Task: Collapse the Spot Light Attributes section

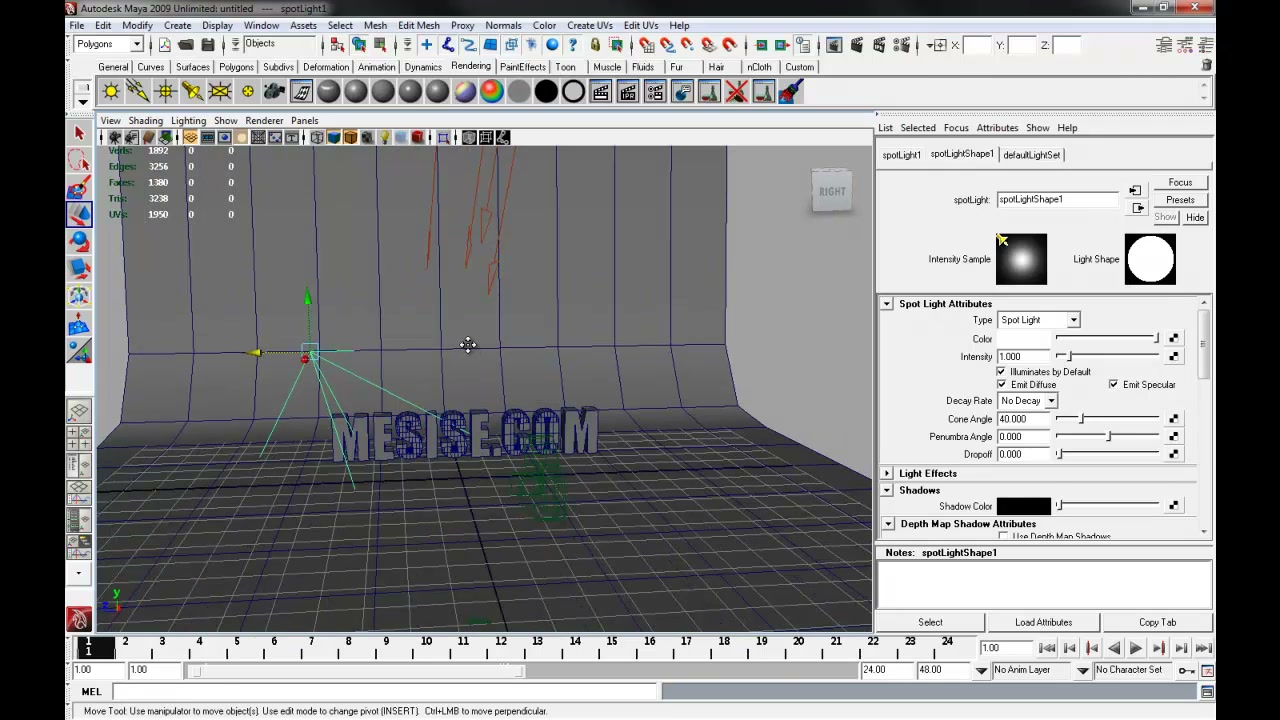Action: 887,304
